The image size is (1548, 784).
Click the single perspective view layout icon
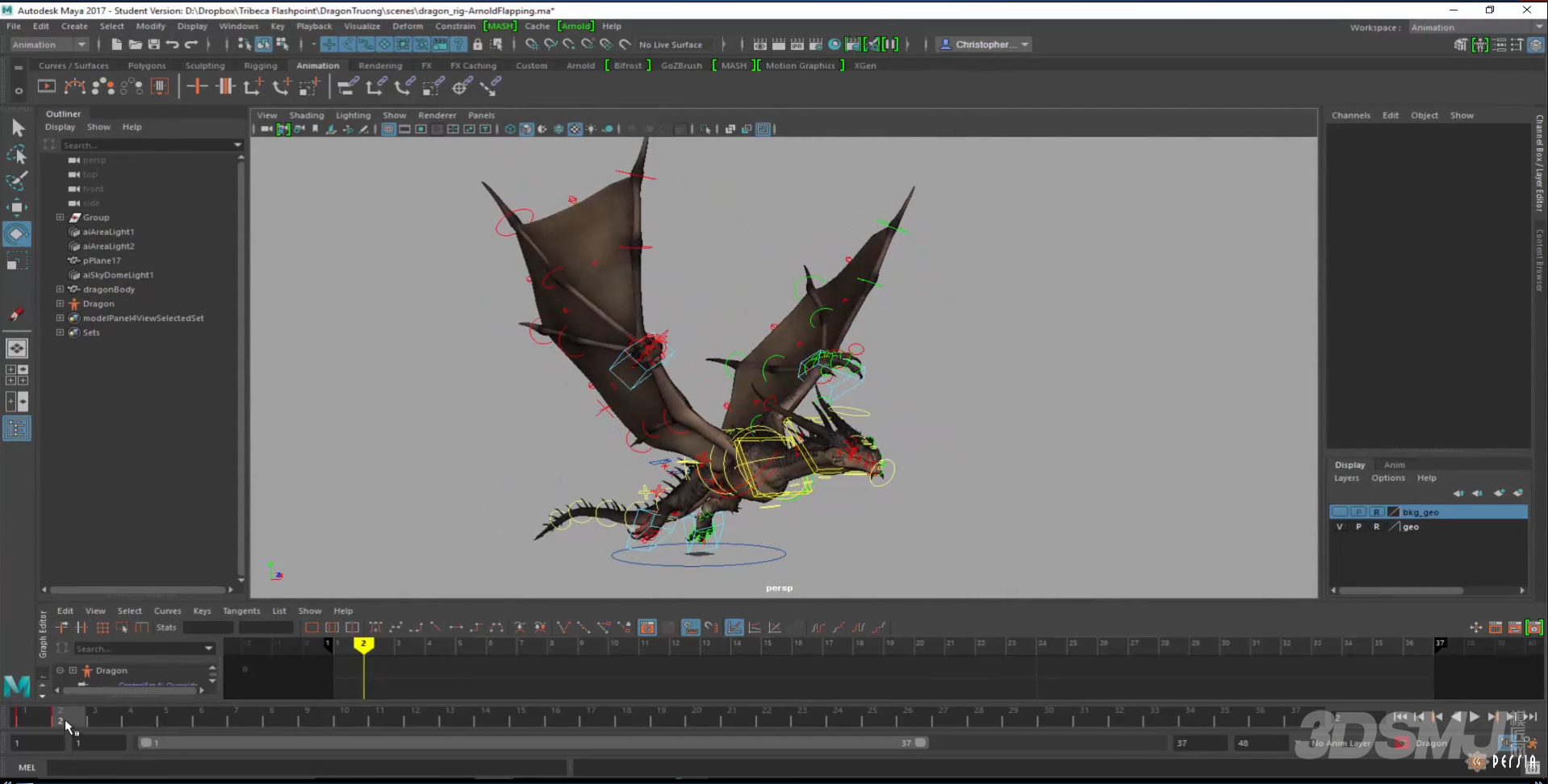pyautogui.click(x=17, y=348)
